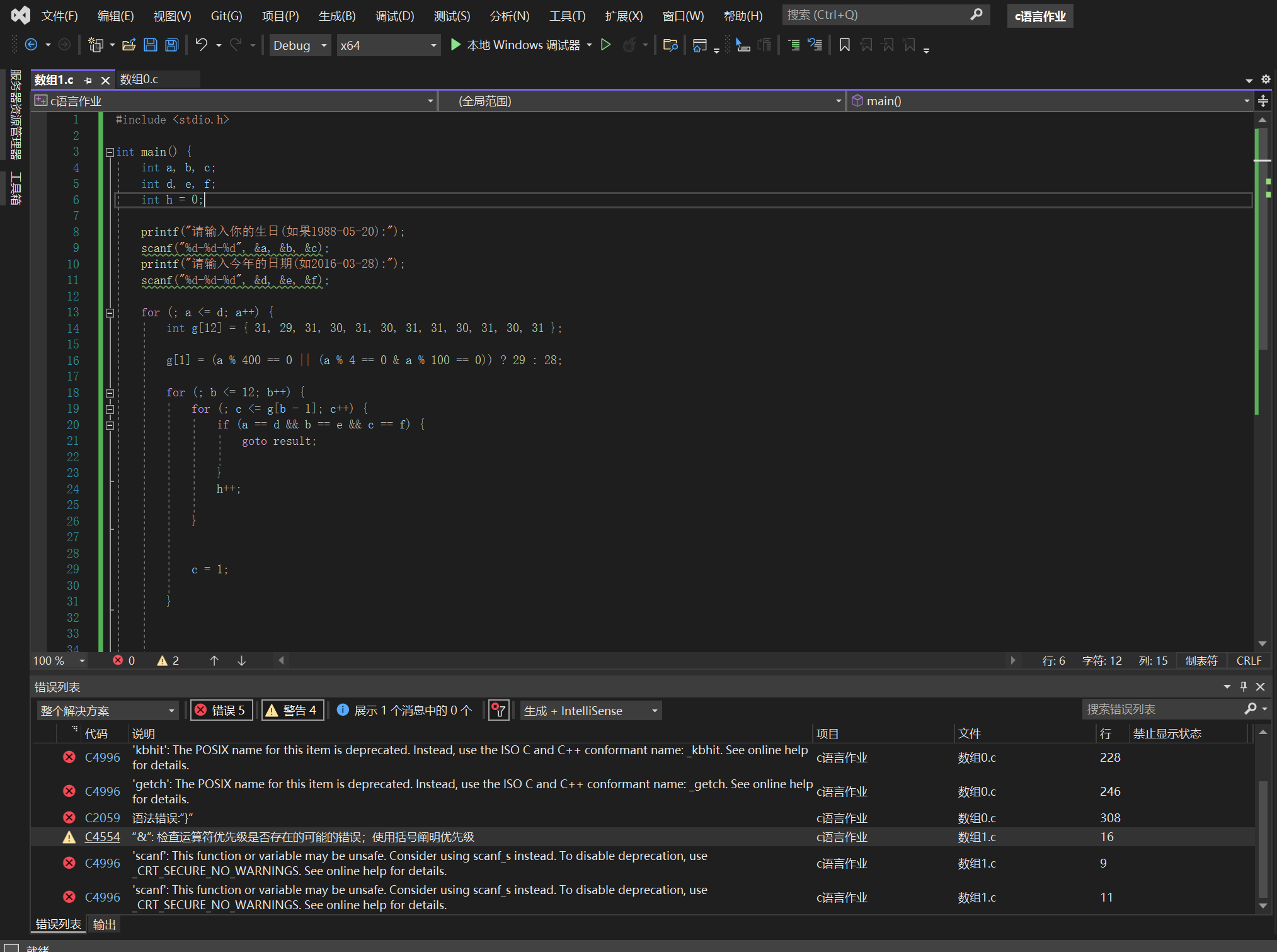1277x952 pixels.
Task: Click the error count icon below editor
Action: pyautogui.click(x=118, y=660)
